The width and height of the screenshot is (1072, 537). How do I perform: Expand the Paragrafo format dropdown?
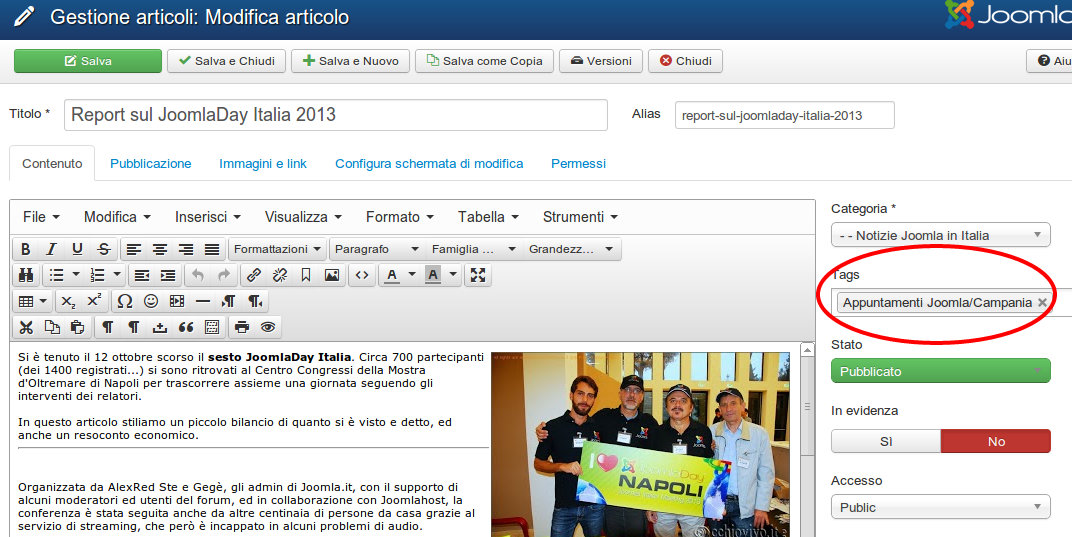(x=376, y=249)
